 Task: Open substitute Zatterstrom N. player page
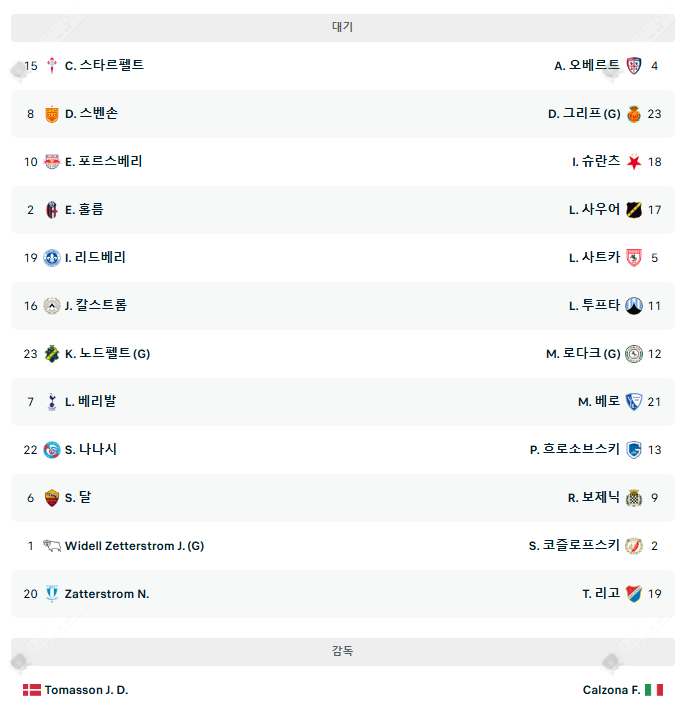[x=107, y=594]
